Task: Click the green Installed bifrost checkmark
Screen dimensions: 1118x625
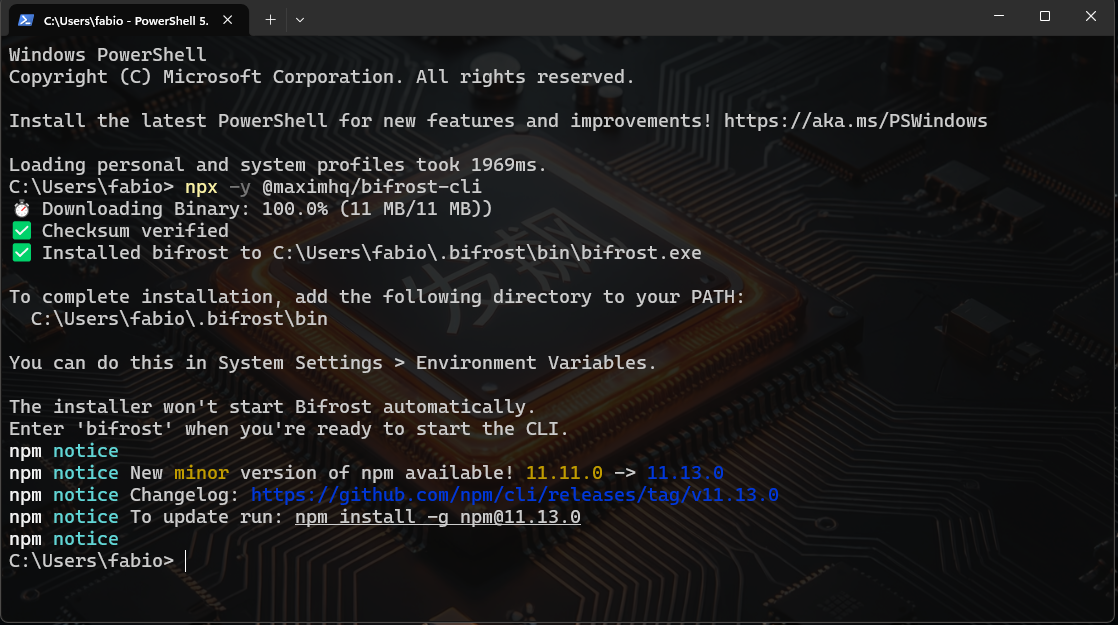Action: [x=22, y=252]
